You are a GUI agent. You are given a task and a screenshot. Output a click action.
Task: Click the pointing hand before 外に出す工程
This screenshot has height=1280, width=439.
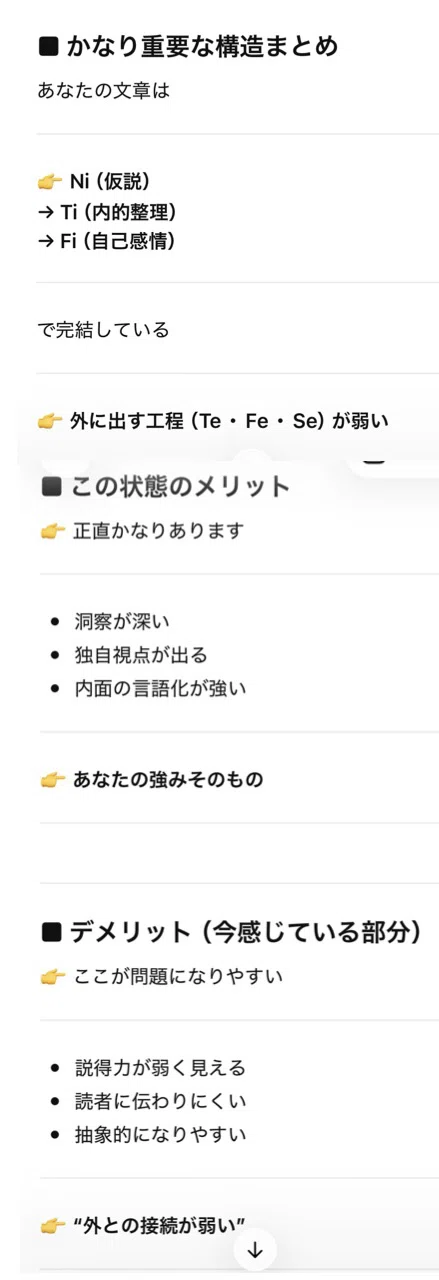(49, 421)
